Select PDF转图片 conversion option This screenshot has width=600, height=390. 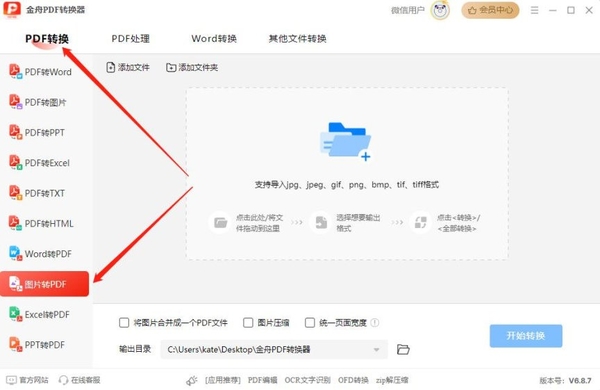pyautogui.click(x=38, y=102)
